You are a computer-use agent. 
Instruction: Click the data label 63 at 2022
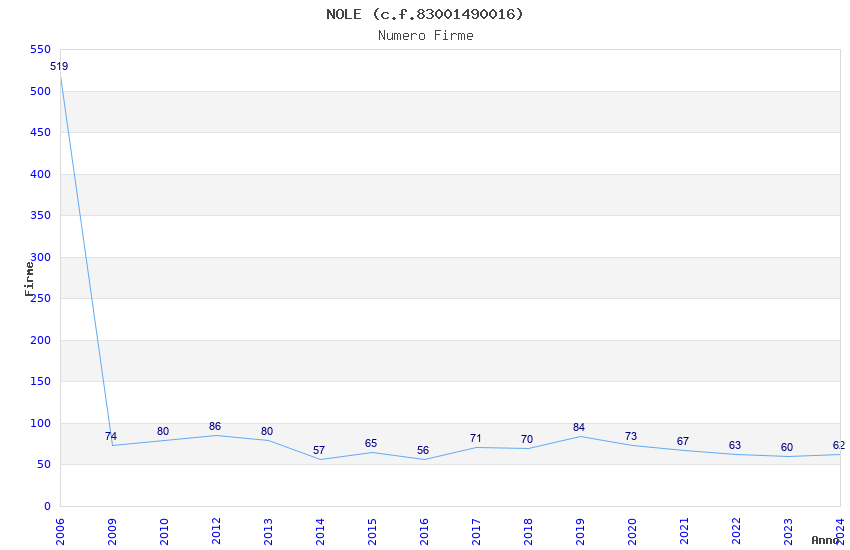tap(735, 445)
